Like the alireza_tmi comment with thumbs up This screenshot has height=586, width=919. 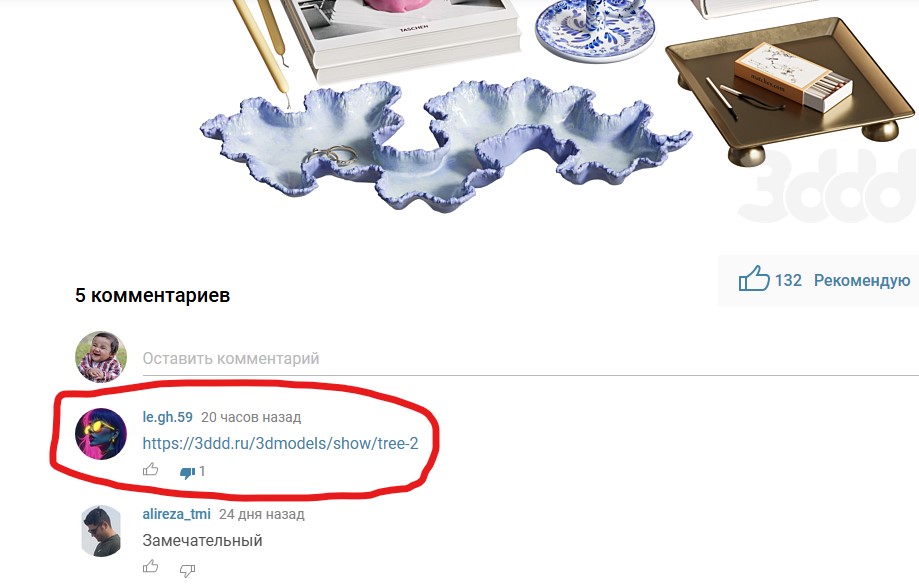(151, 565)
